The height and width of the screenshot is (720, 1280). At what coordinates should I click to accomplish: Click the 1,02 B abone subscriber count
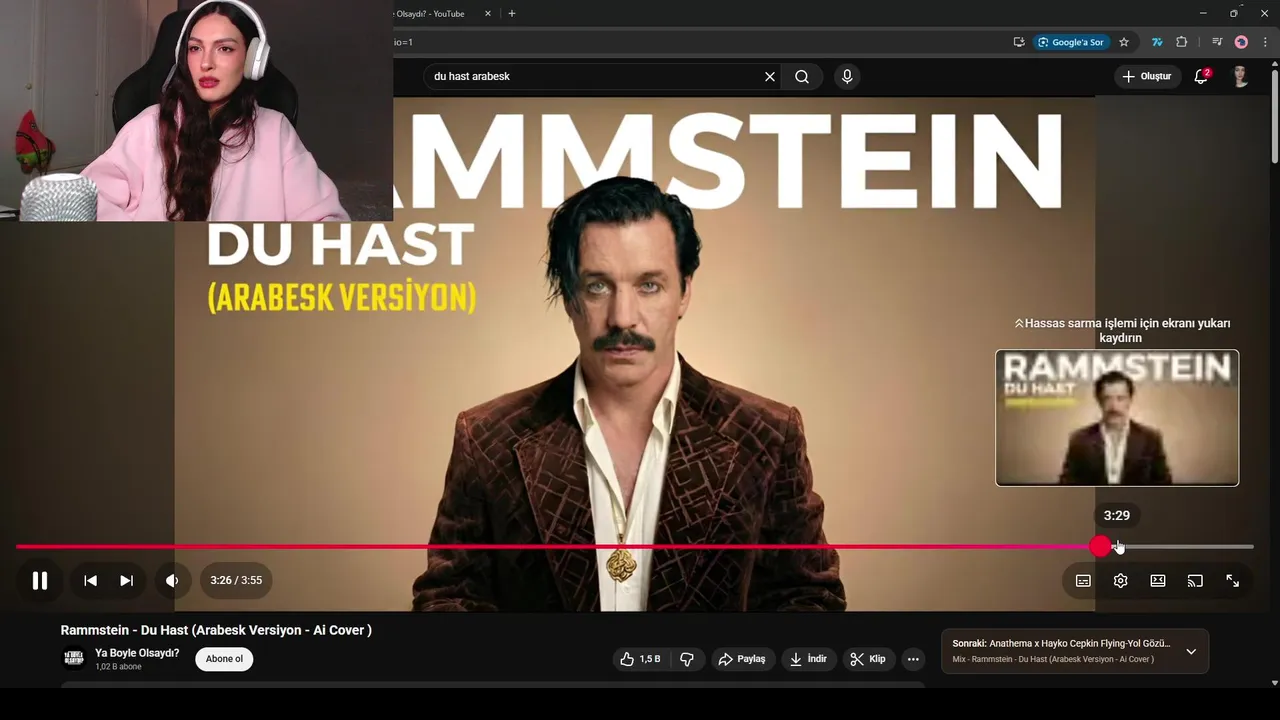(118, 667)
